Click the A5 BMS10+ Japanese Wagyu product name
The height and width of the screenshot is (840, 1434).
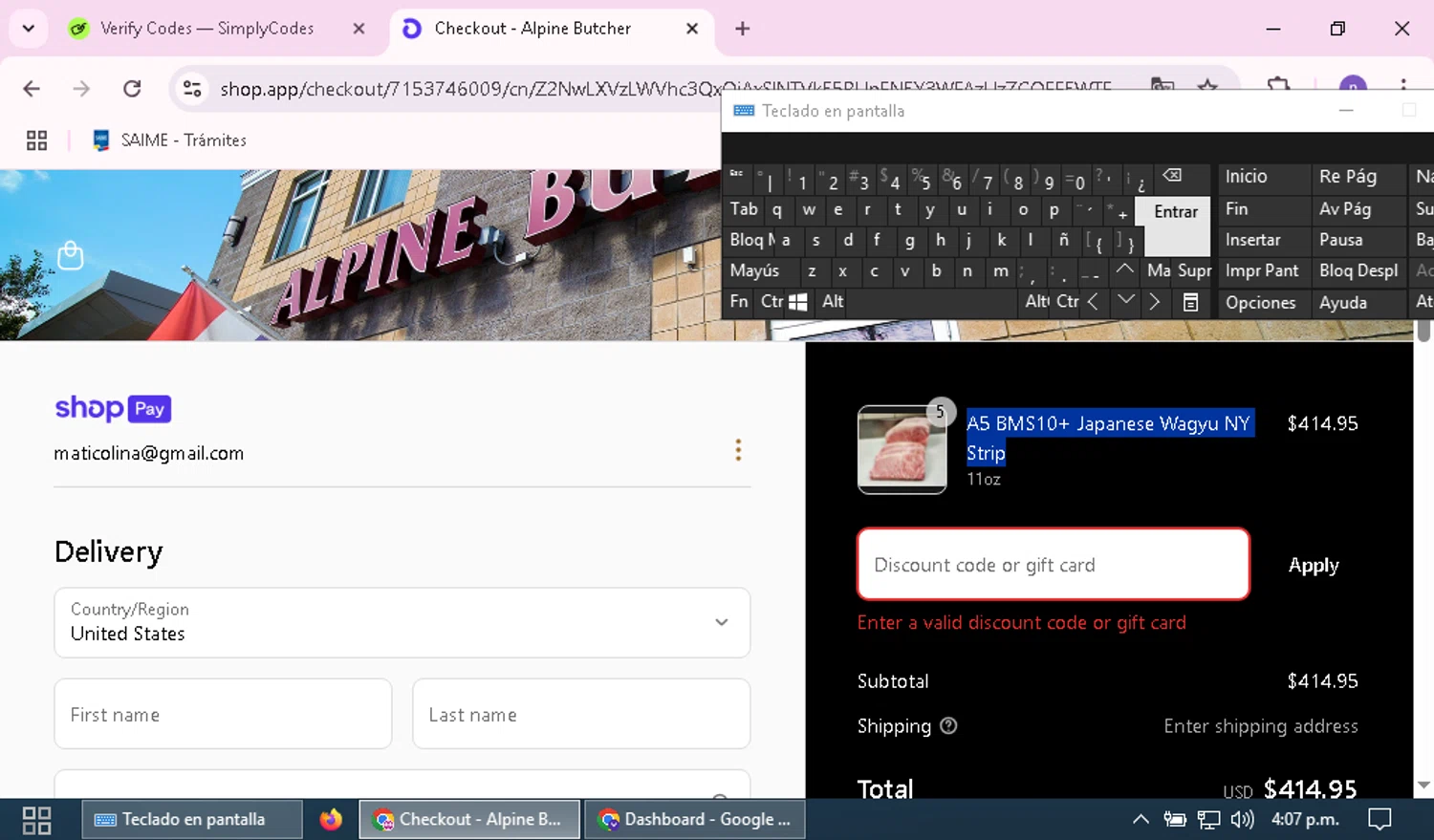pyautogui.click(x=1109, y=438)
